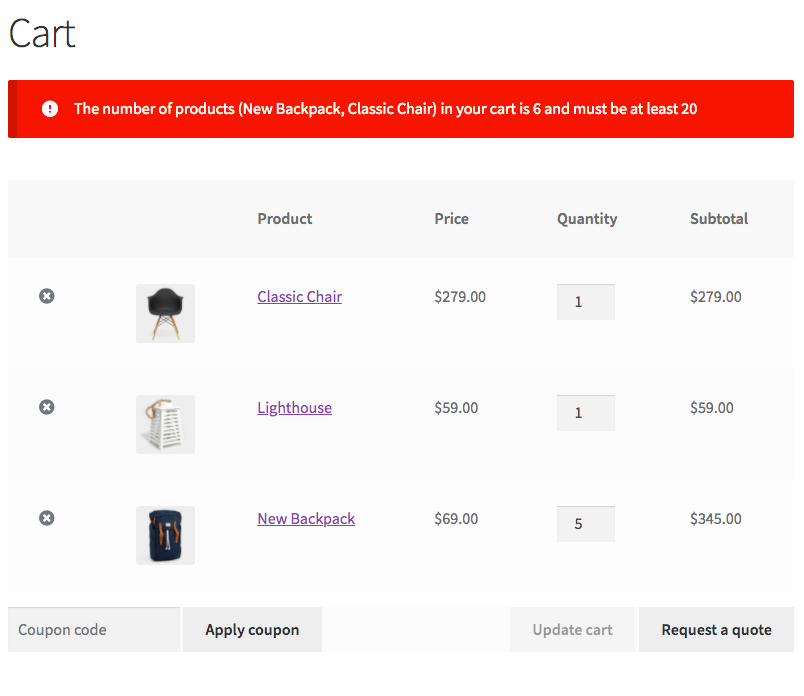The width and height of the screenshot is (804, 696).
Task: Open the Lighthouse product image
Action: point(165,424)
